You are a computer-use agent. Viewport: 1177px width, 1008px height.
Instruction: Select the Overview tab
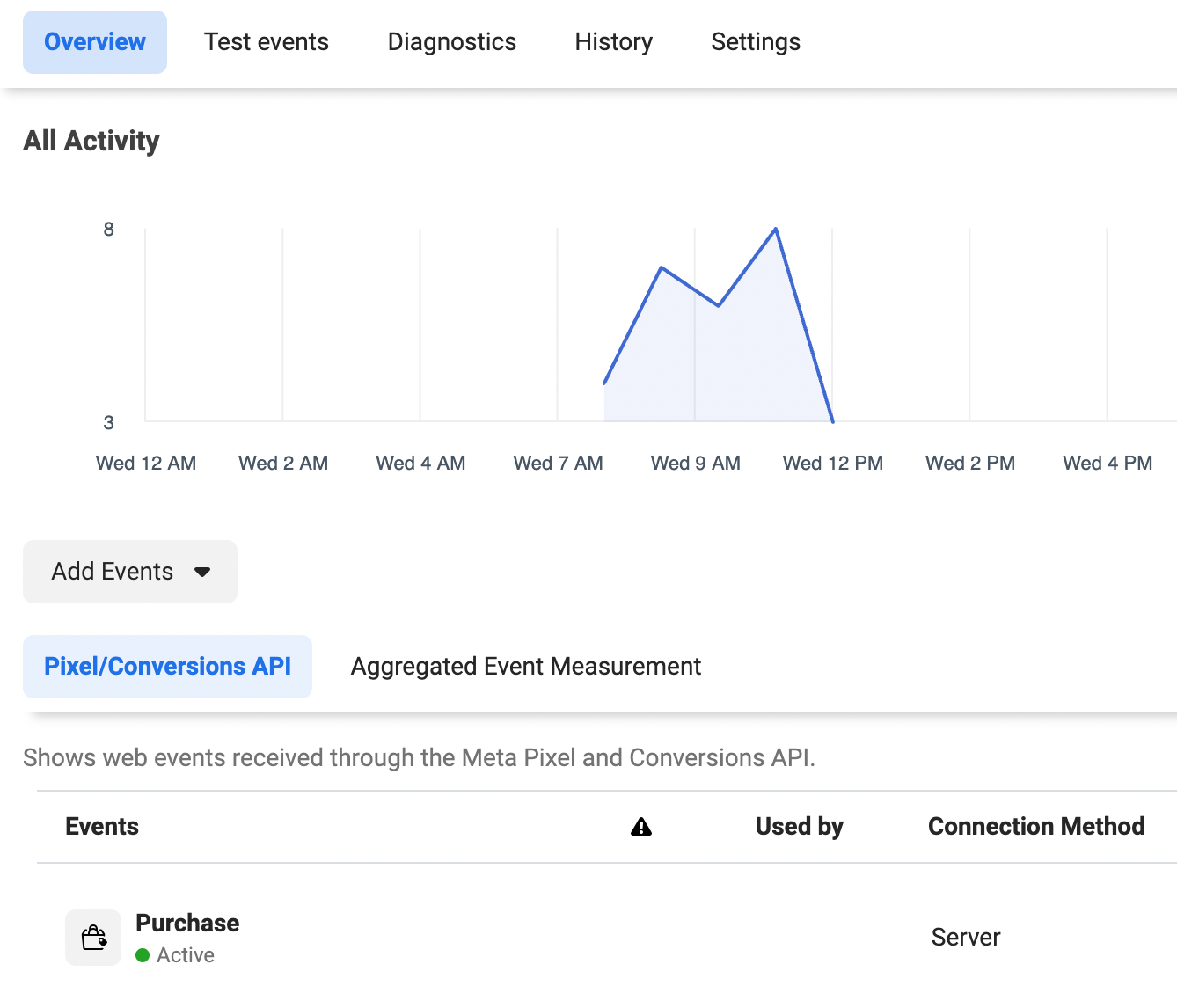tap(95, 42)
